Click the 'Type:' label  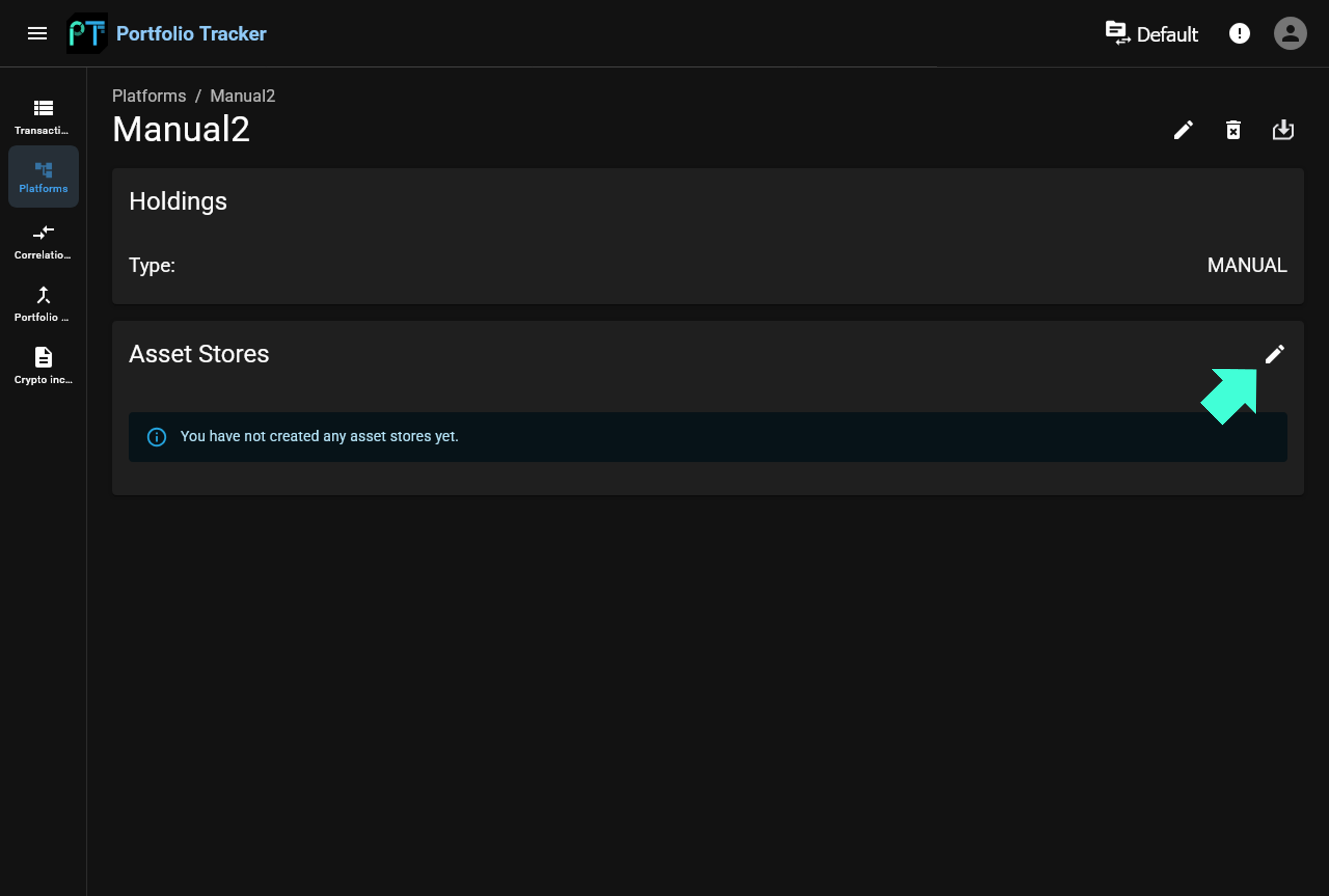[152, 265]
